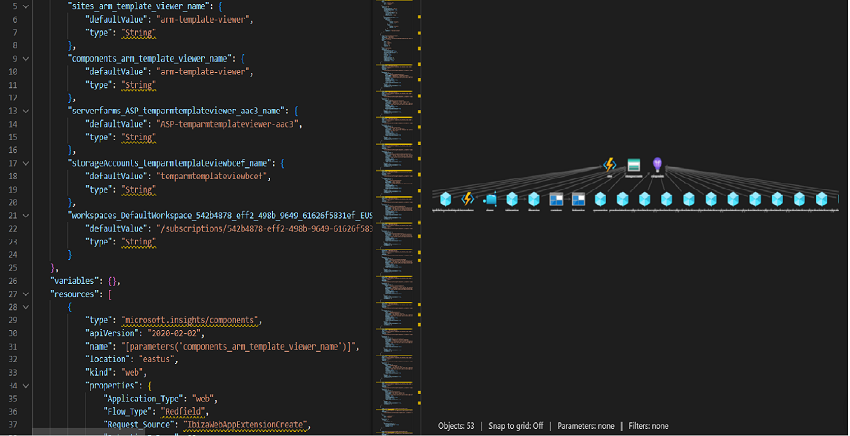Click line number 25 in the gutter

(x=14, y=268)
